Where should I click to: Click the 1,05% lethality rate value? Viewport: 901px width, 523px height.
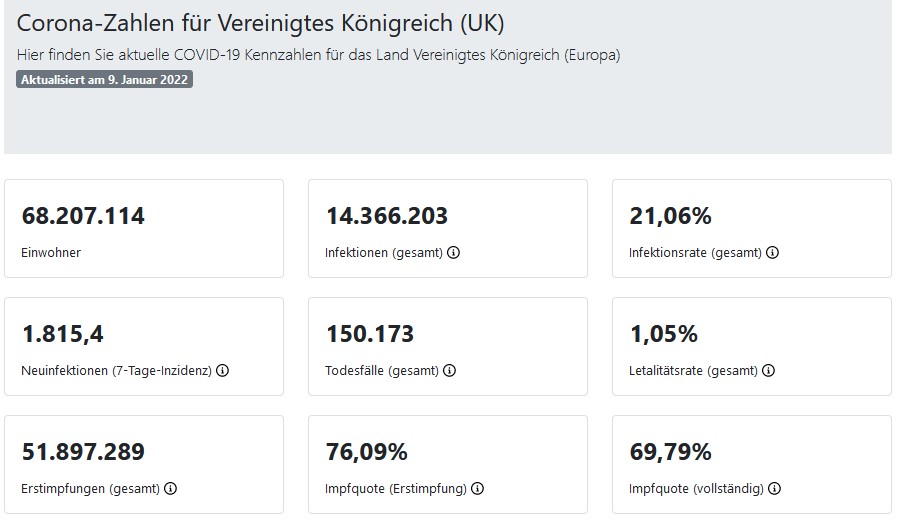tap(663, 334)
